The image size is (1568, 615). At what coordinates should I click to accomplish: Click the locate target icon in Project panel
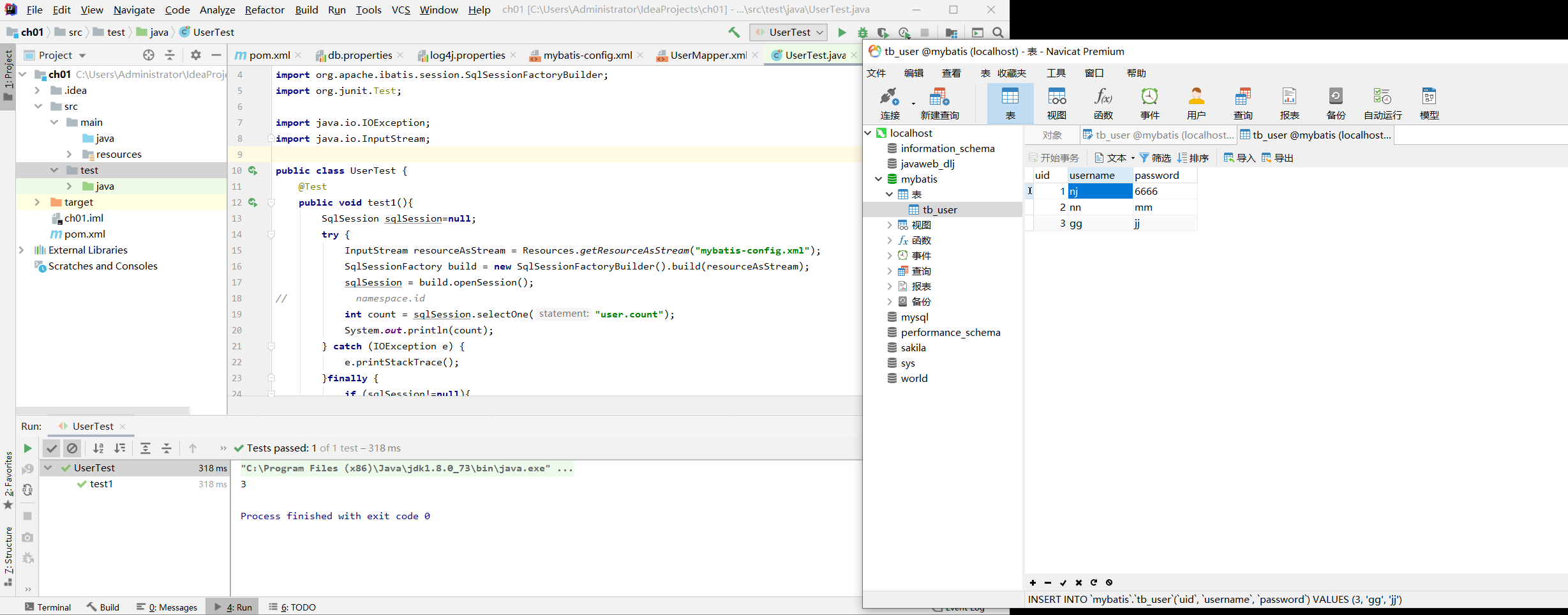pos(149,55)
